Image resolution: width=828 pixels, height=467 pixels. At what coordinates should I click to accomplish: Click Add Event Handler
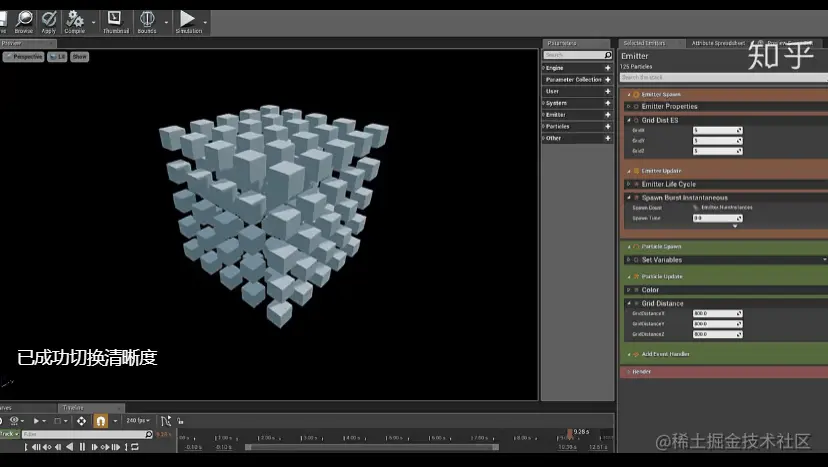(x=665, y=354)
